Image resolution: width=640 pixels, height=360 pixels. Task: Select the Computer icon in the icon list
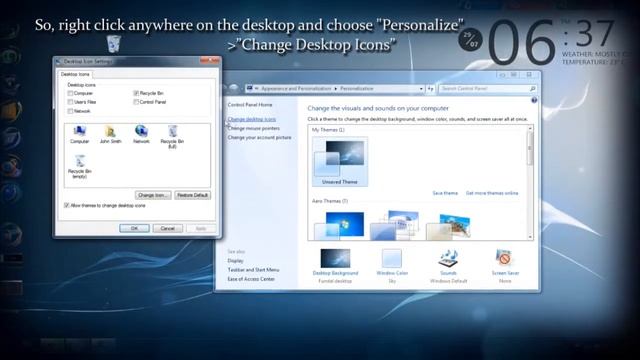79,135
